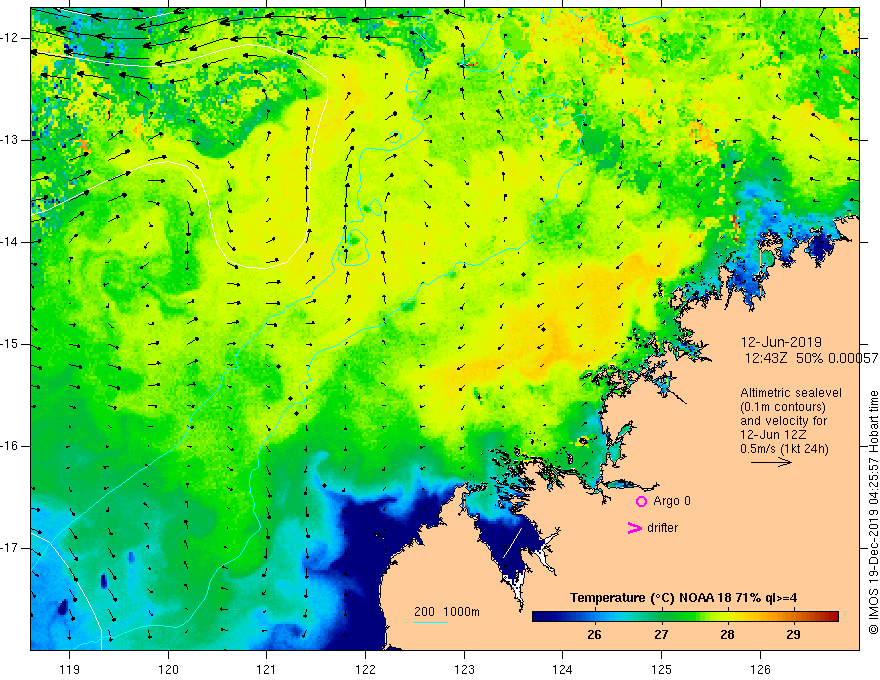The image size is (880, 680).
Task: Click the cyan 200m contour legend line
Action: pos(430,622)
